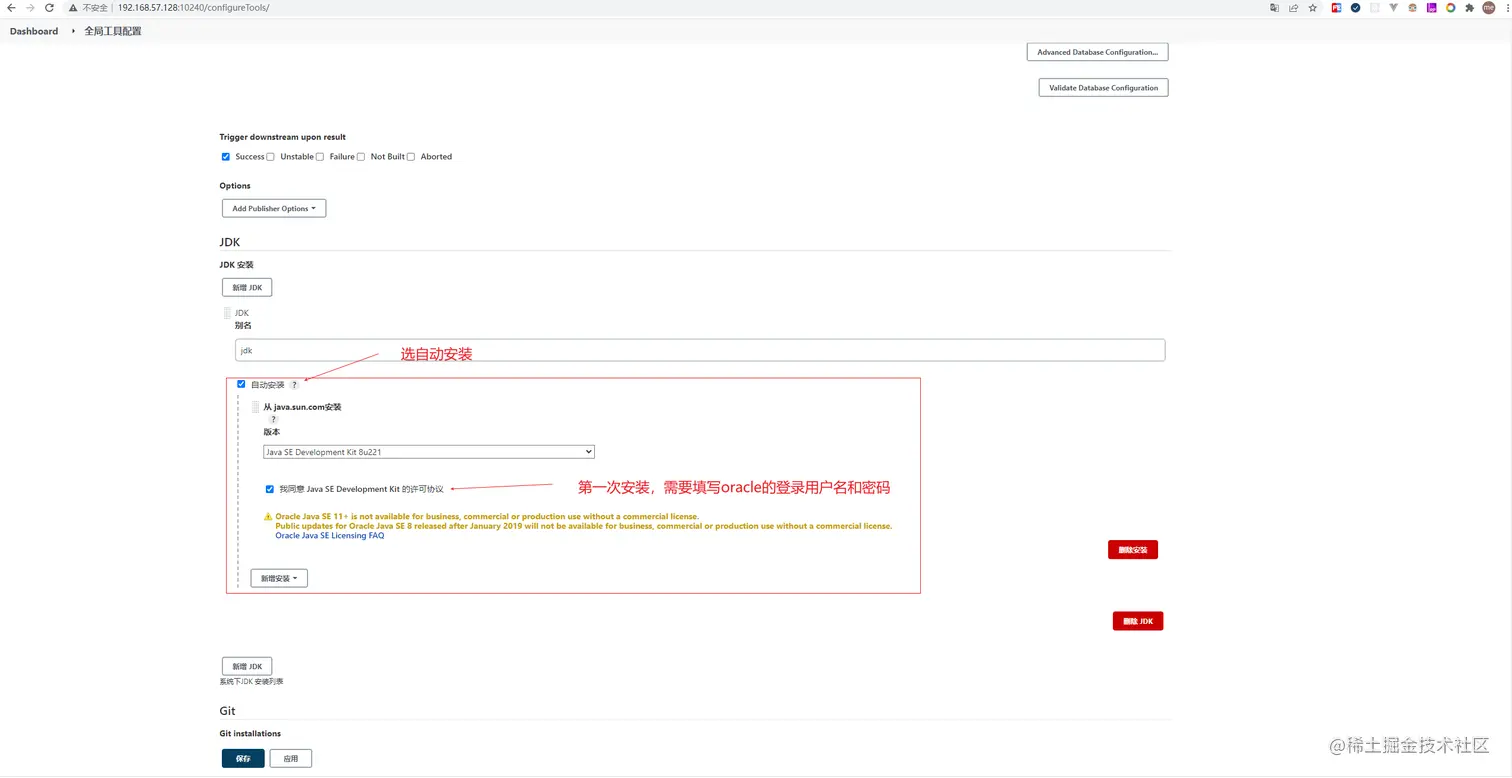Click the breadcrumb separator arrow after Dashboard
Viewport: 1512px width, 778px height.
point(73,31)
